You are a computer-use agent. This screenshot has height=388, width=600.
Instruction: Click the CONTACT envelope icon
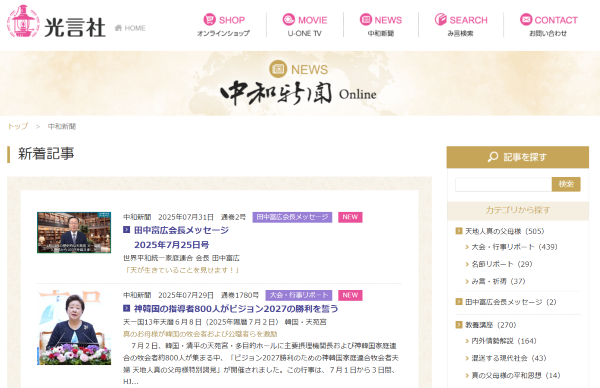pos(526,19)
